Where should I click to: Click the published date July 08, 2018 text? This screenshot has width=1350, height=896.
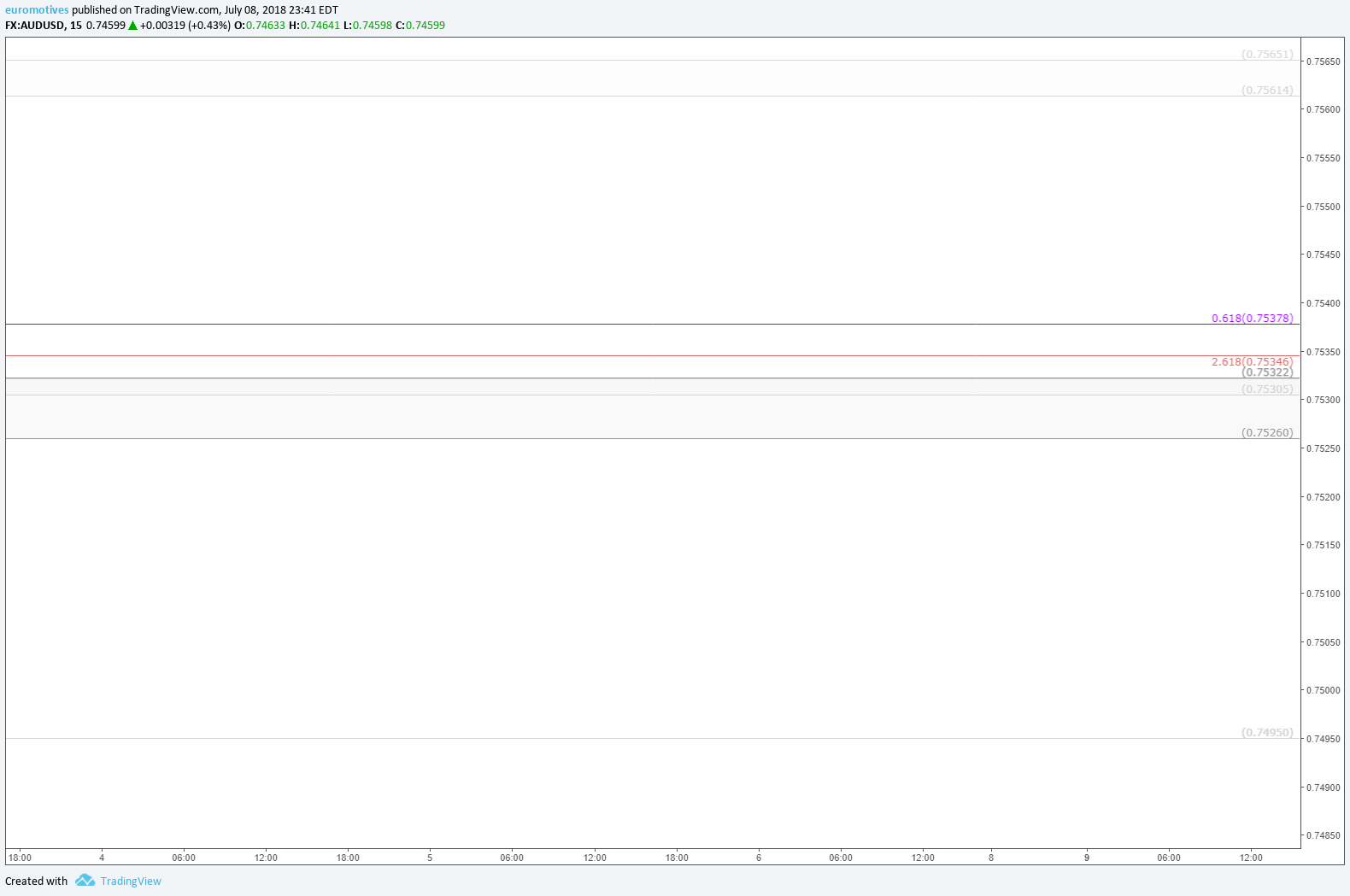[x=255, y=10]
